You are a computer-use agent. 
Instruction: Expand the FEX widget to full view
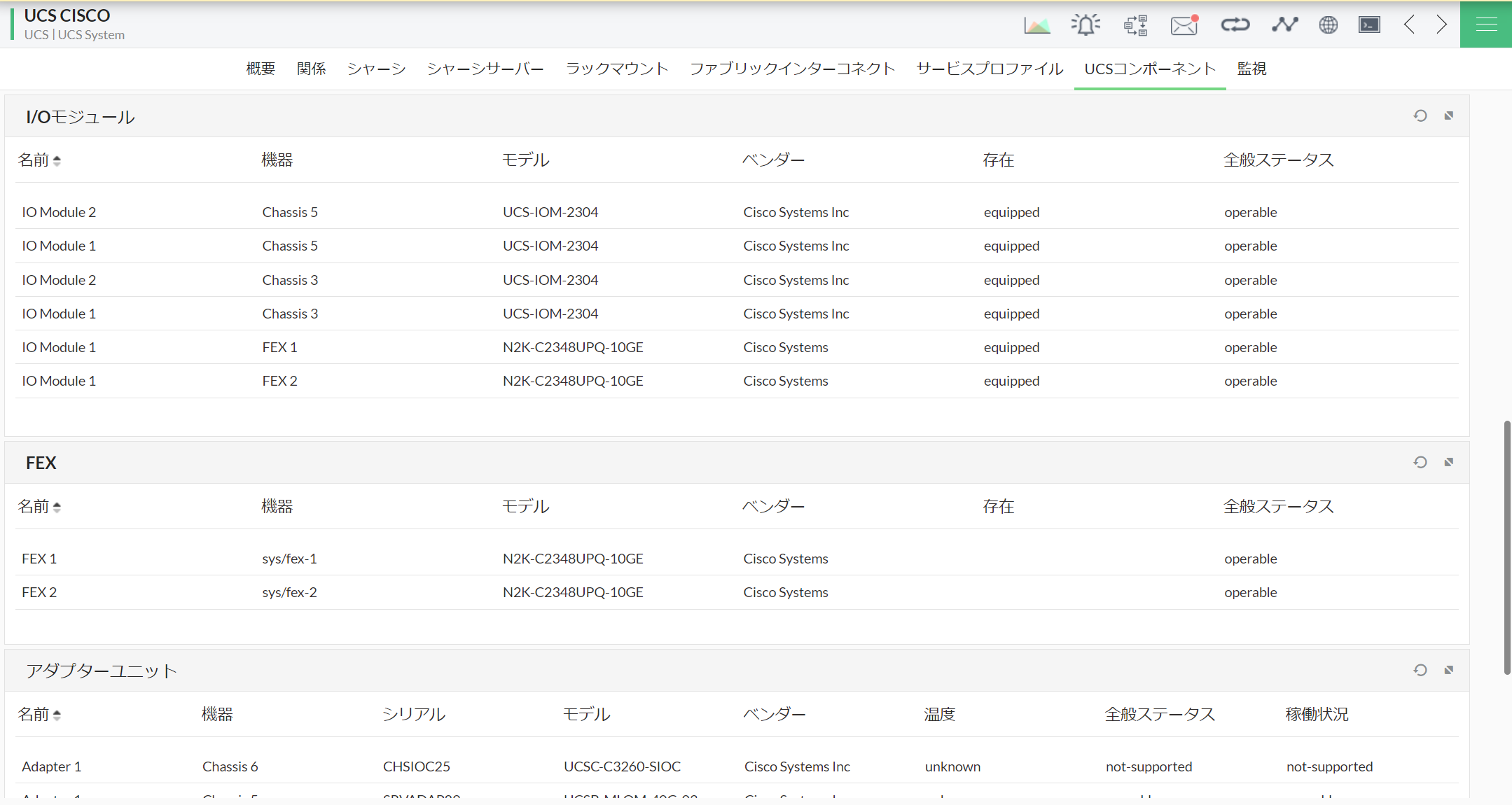[1448, 462]
